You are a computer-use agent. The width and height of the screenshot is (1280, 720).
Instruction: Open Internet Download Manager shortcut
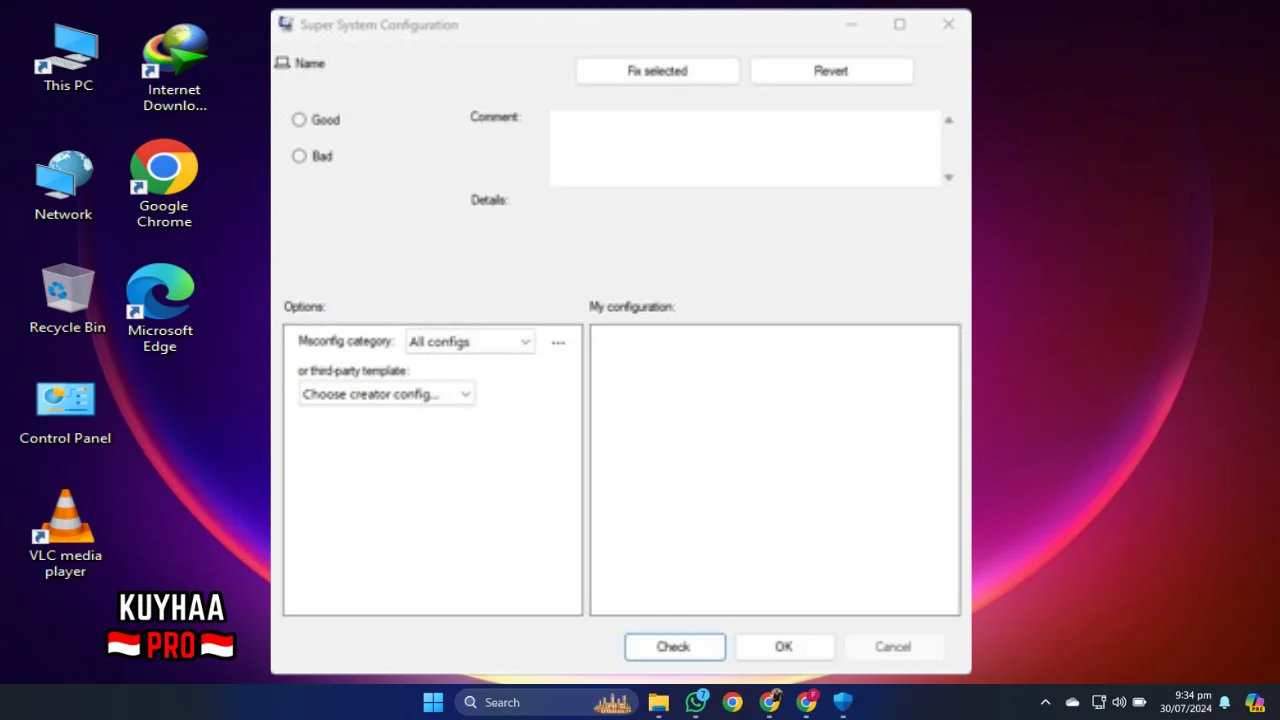pyautogui.click(x=174, y=68)
